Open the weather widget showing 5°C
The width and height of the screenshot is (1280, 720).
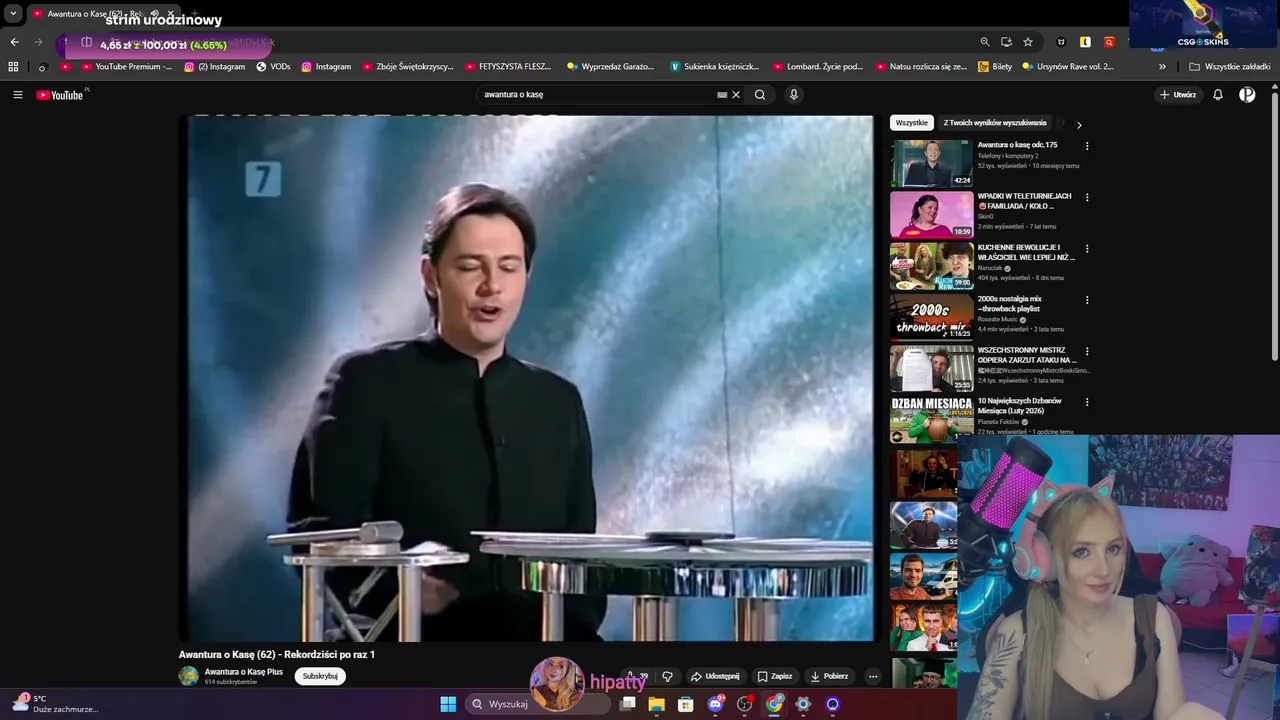pos(55,704)
